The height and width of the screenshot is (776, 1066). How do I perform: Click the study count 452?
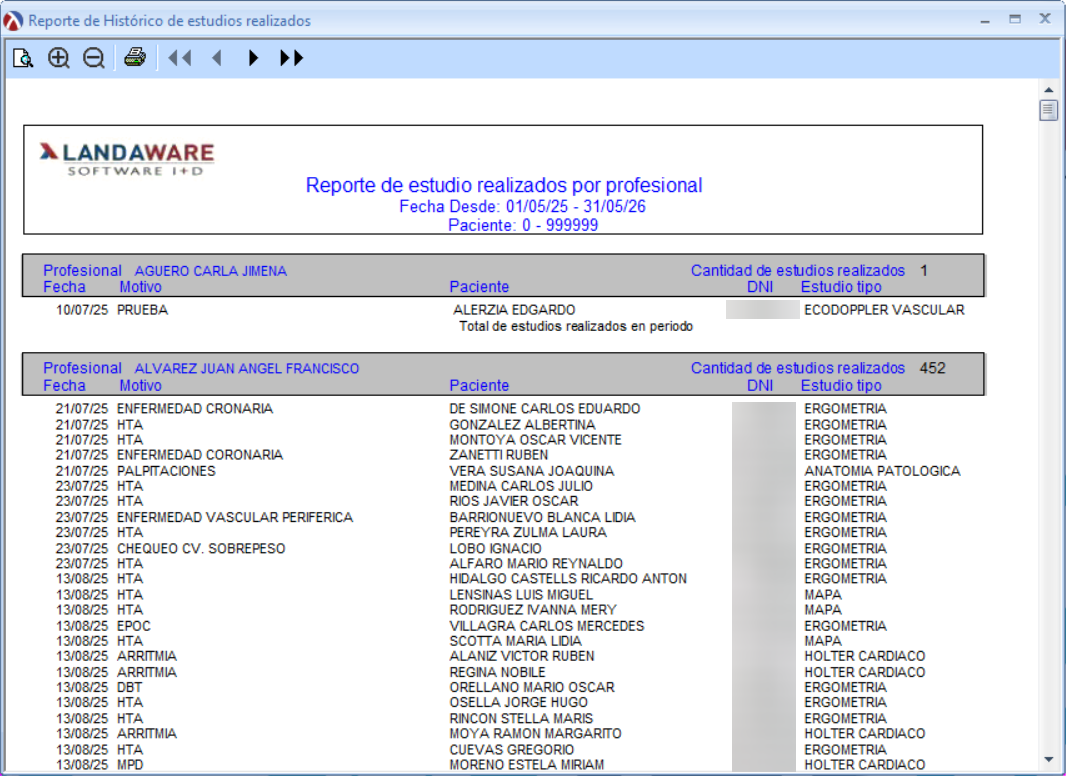point(933,368)
